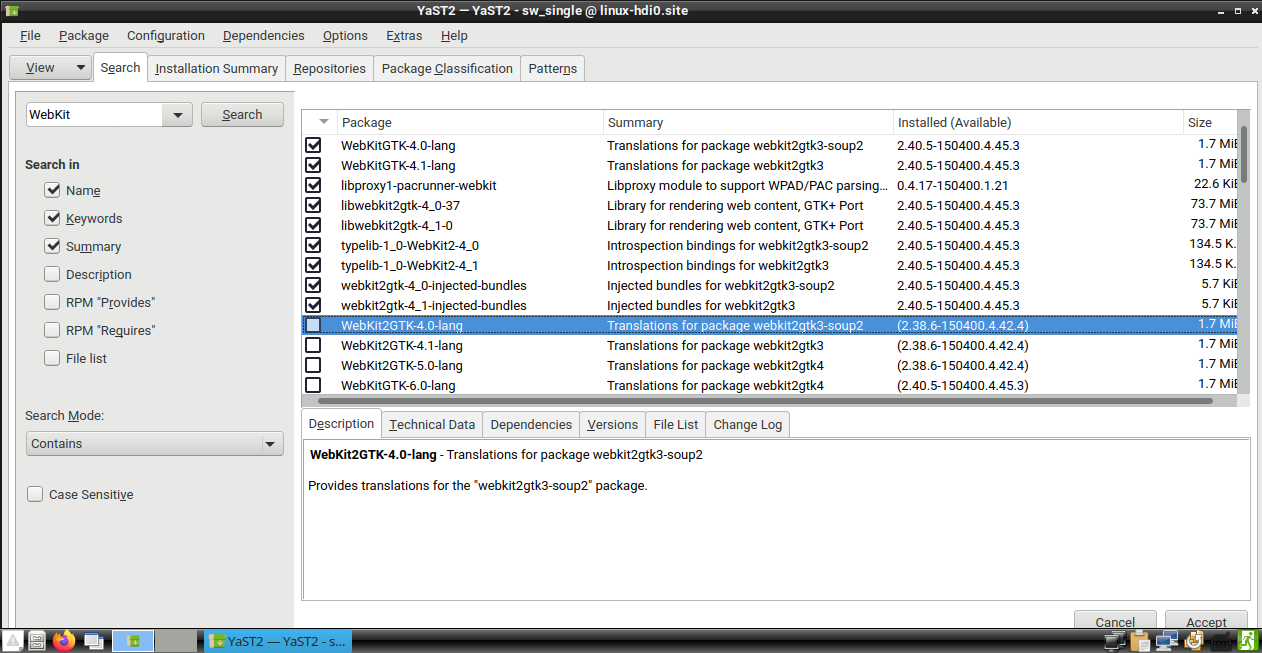Launch Firefox from the taskbar

63,640
